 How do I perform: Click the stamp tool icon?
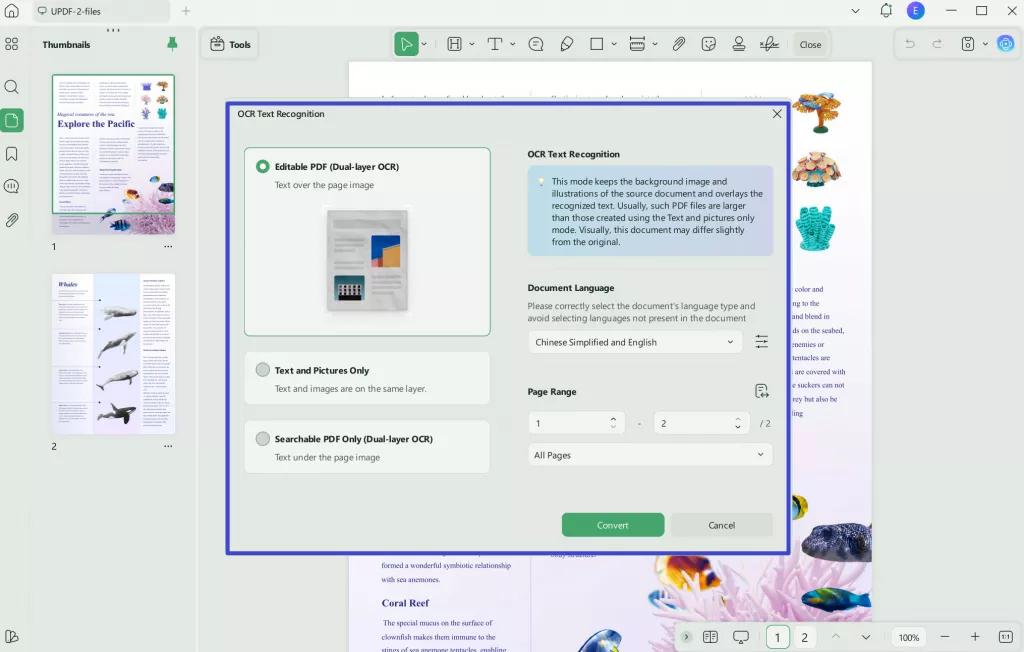[x=739, y=44]
